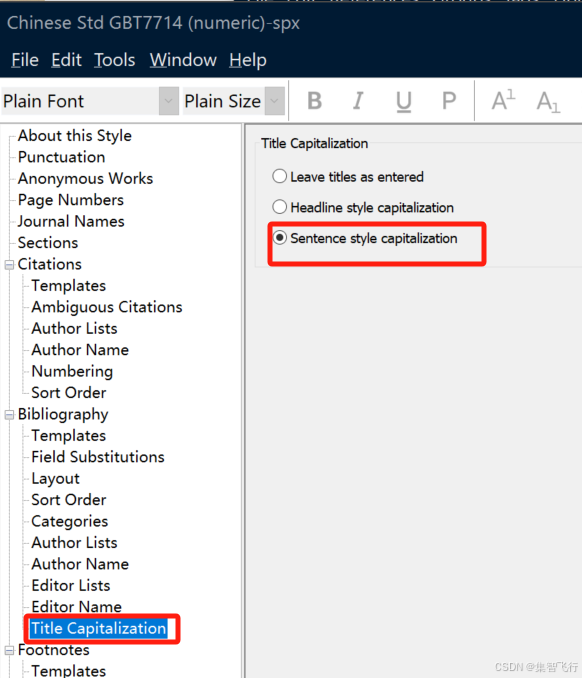582x678 pixels.
Task: Open Sort Order under Citations
Action: [68, 393]
